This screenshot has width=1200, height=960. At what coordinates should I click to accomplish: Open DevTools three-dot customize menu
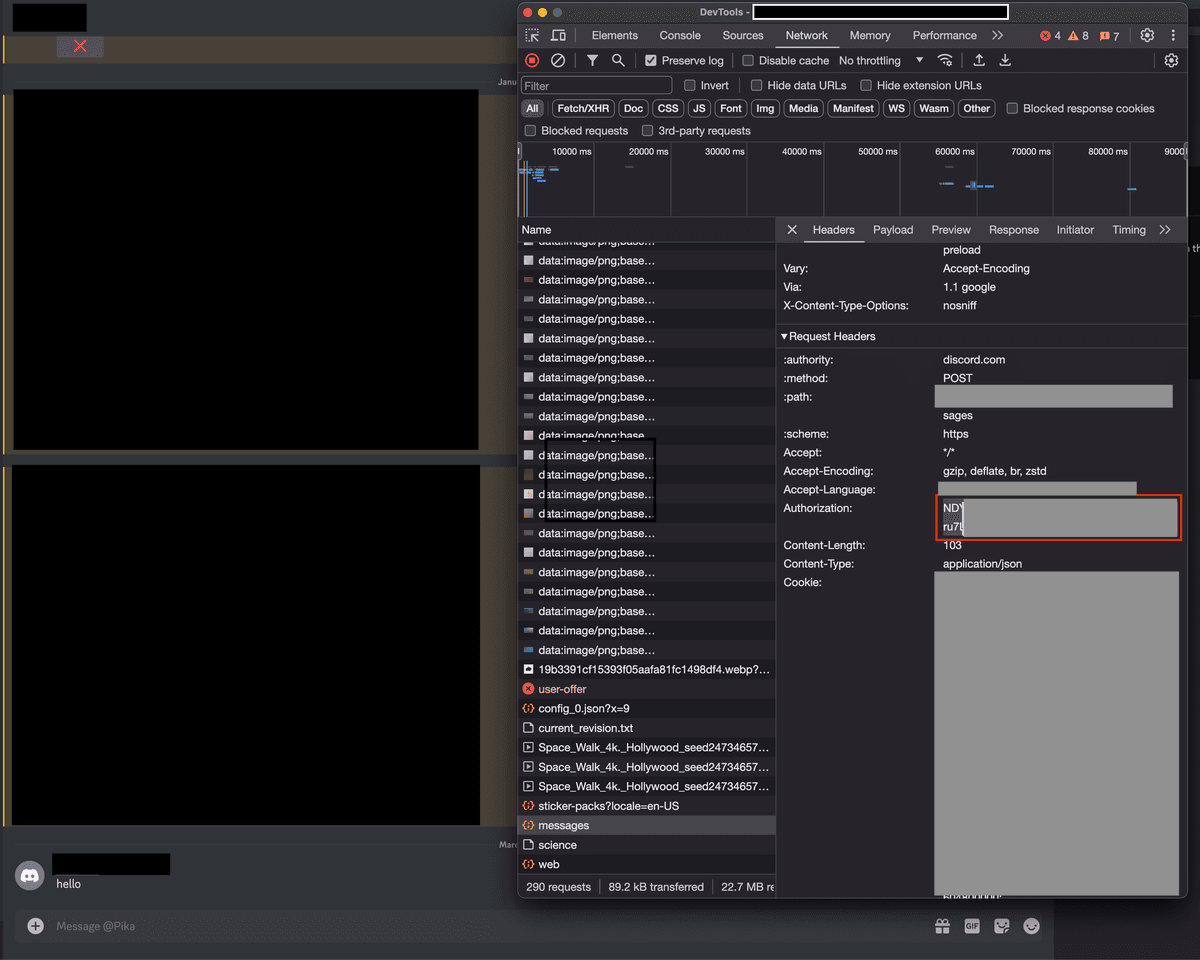click(x=1173, y=35)
